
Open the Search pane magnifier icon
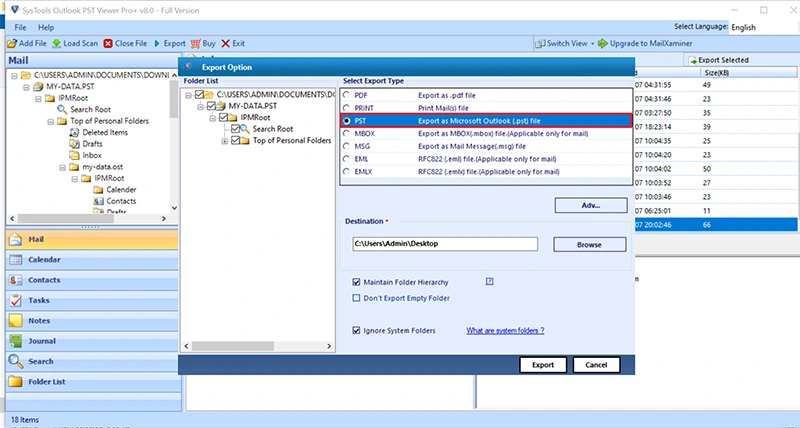click(x=15, y=361)
